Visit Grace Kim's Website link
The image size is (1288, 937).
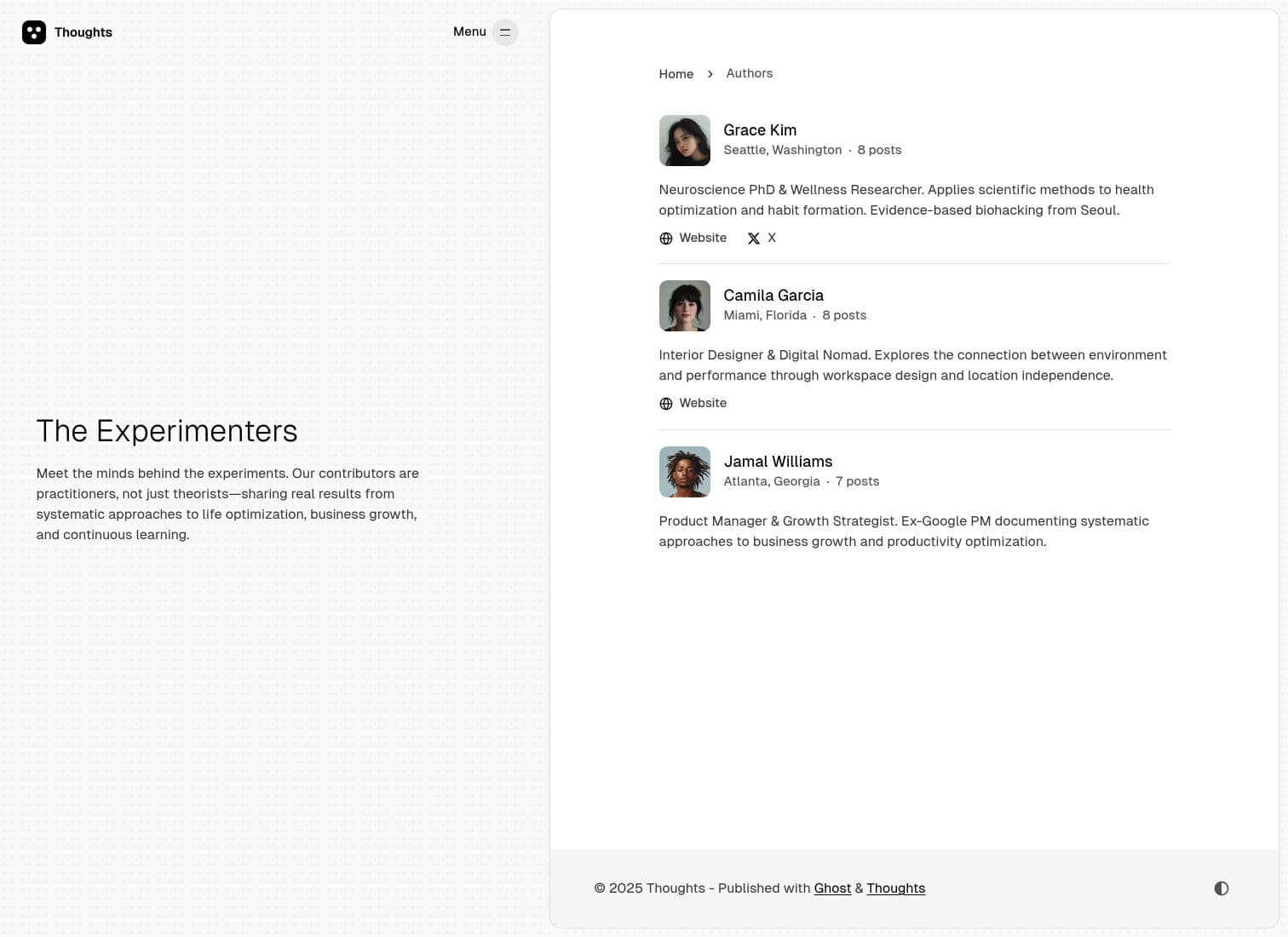[703, 238]
